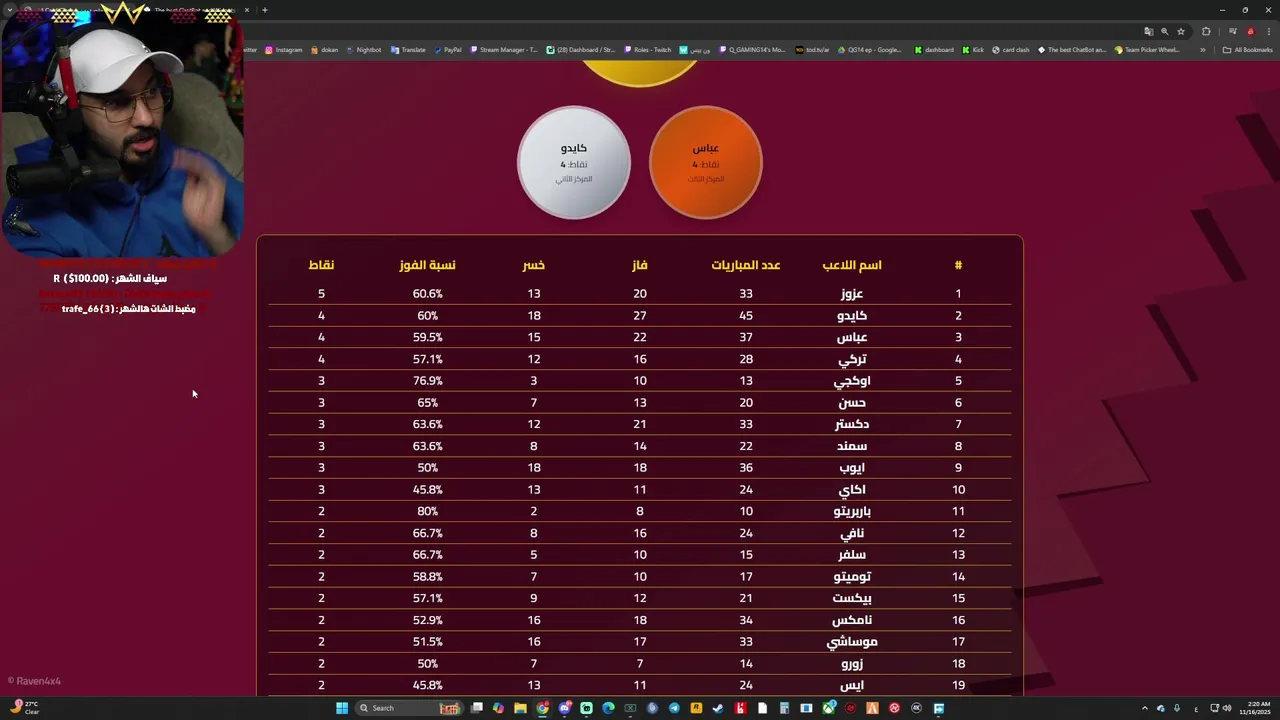This screenshot has width=1280, height=720.
Task: Click the translate page icon in address bar
Action: pyautogui.click(x=1148, y=31)
